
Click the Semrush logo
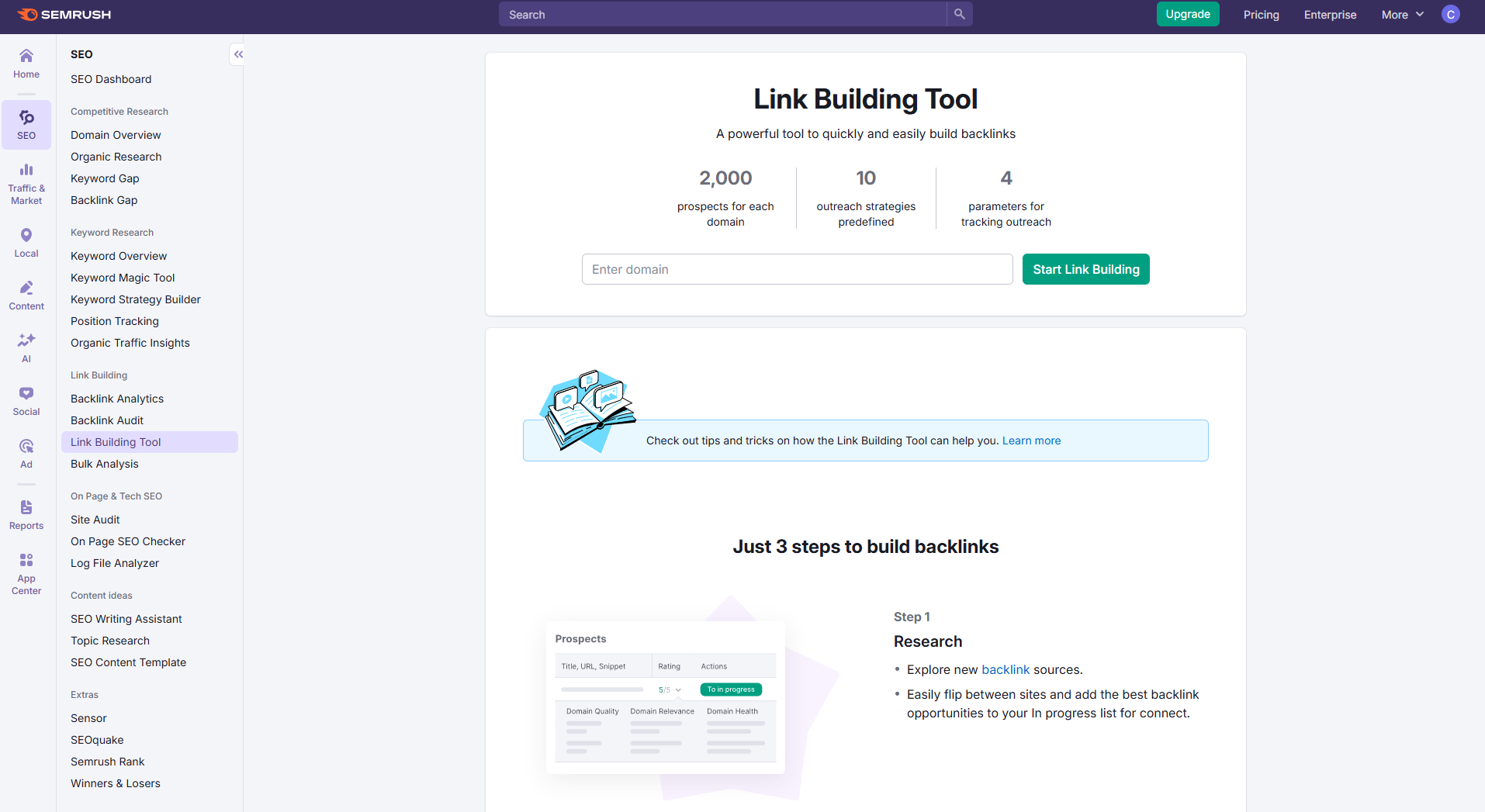[64, 15]
